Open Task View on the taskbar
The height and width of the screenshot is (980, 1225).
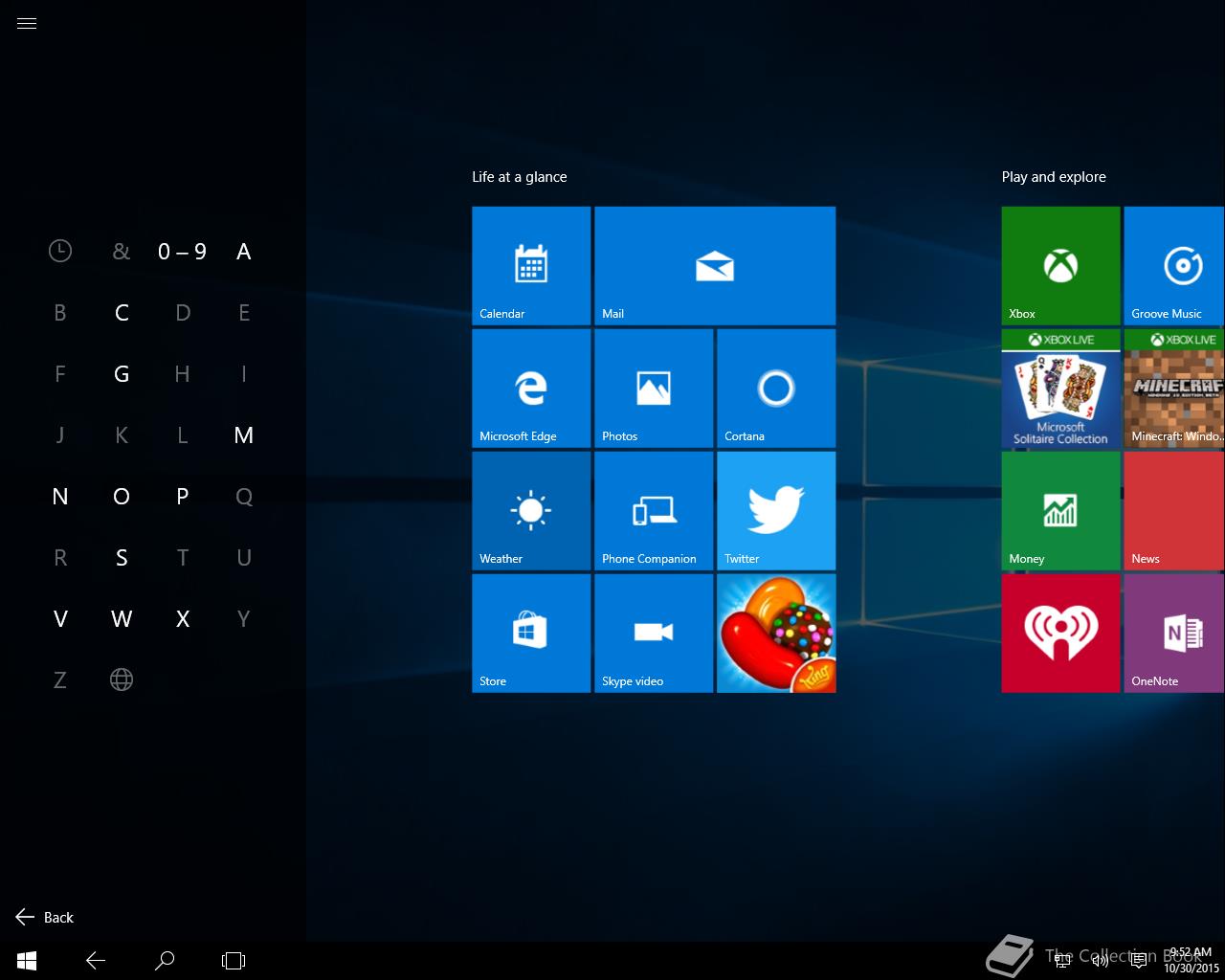(234, 961)
